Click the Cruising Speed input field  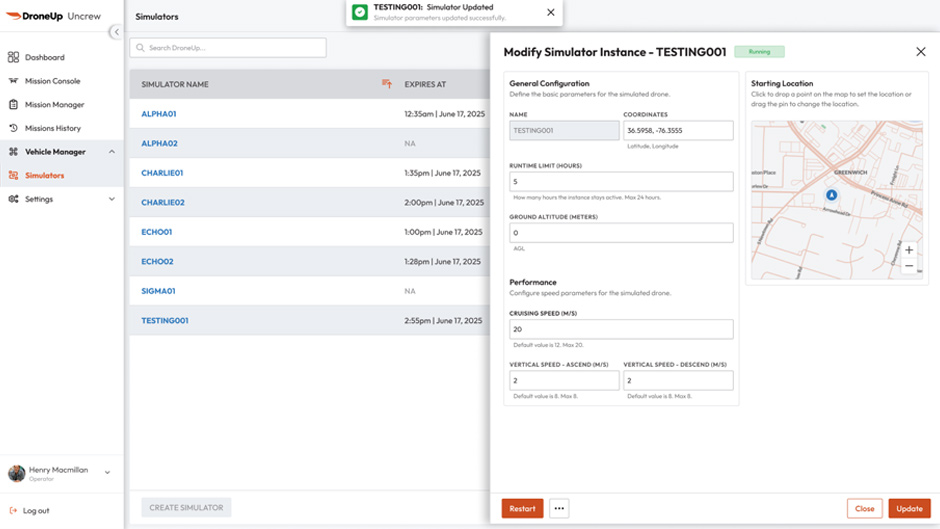[x=621, y=329]
